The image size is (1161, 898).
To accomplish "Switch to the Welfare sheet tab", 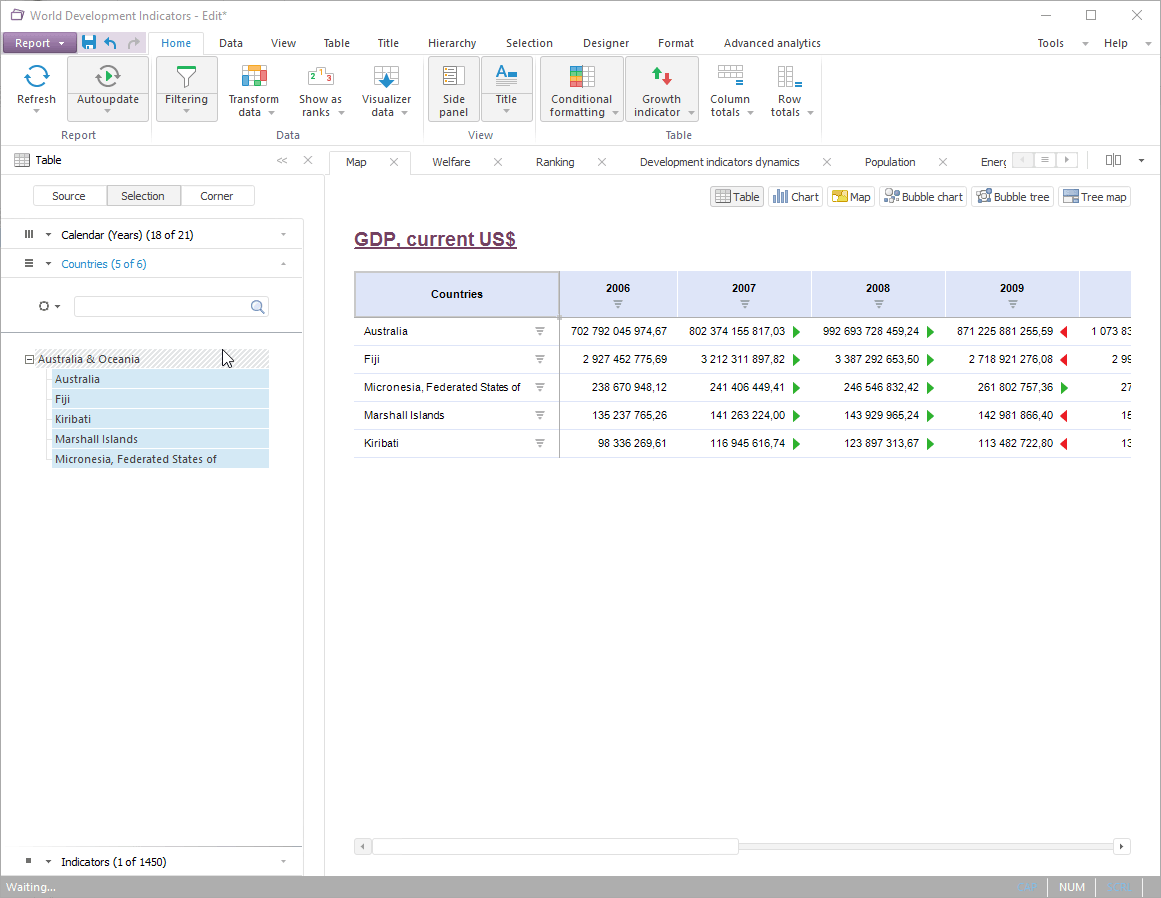I will pos(451,162).
